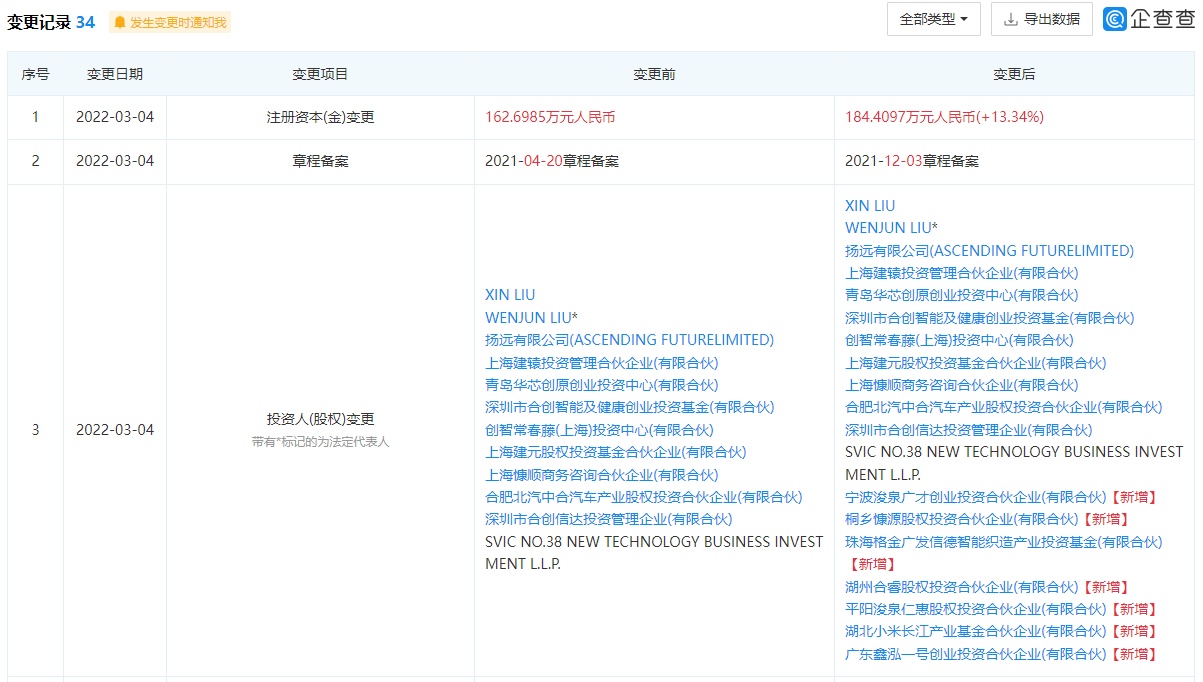Click the Qichacha logo icon
1203x682 pixels.
tap(1115, 19)
